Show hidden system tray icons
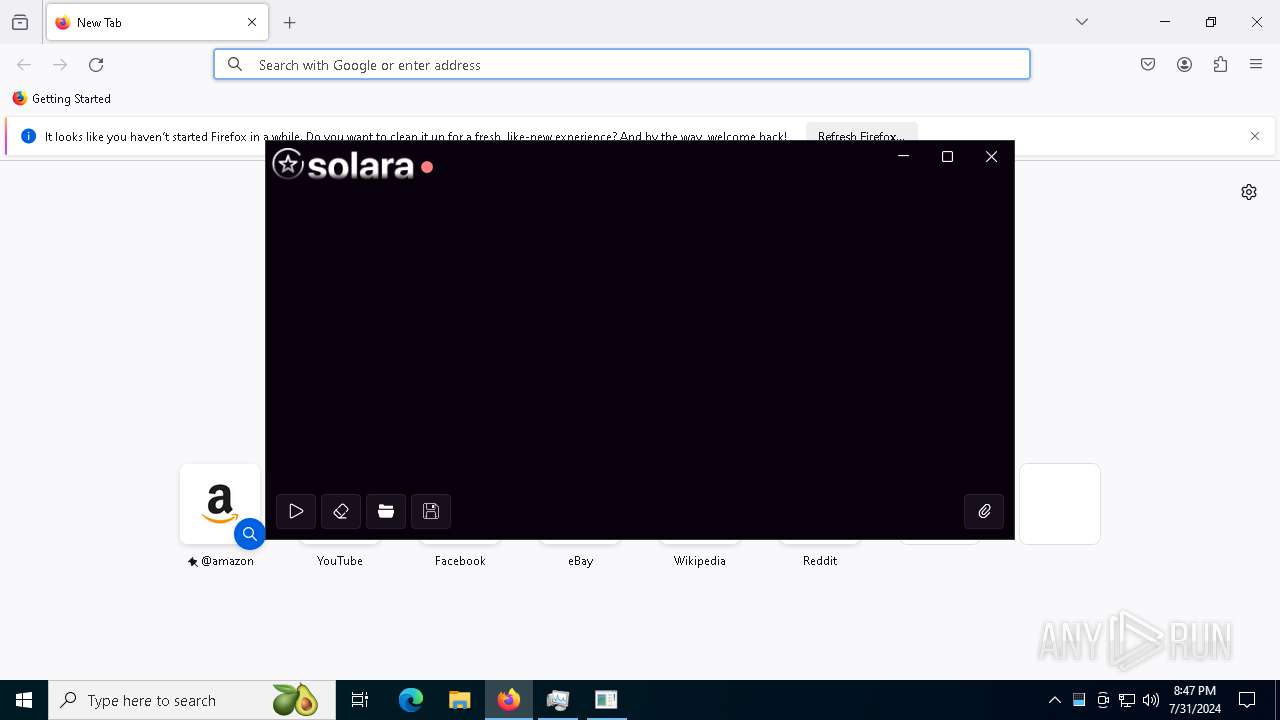The width and height of the screenshot is (1280, 720). [x=1054, y=700]
